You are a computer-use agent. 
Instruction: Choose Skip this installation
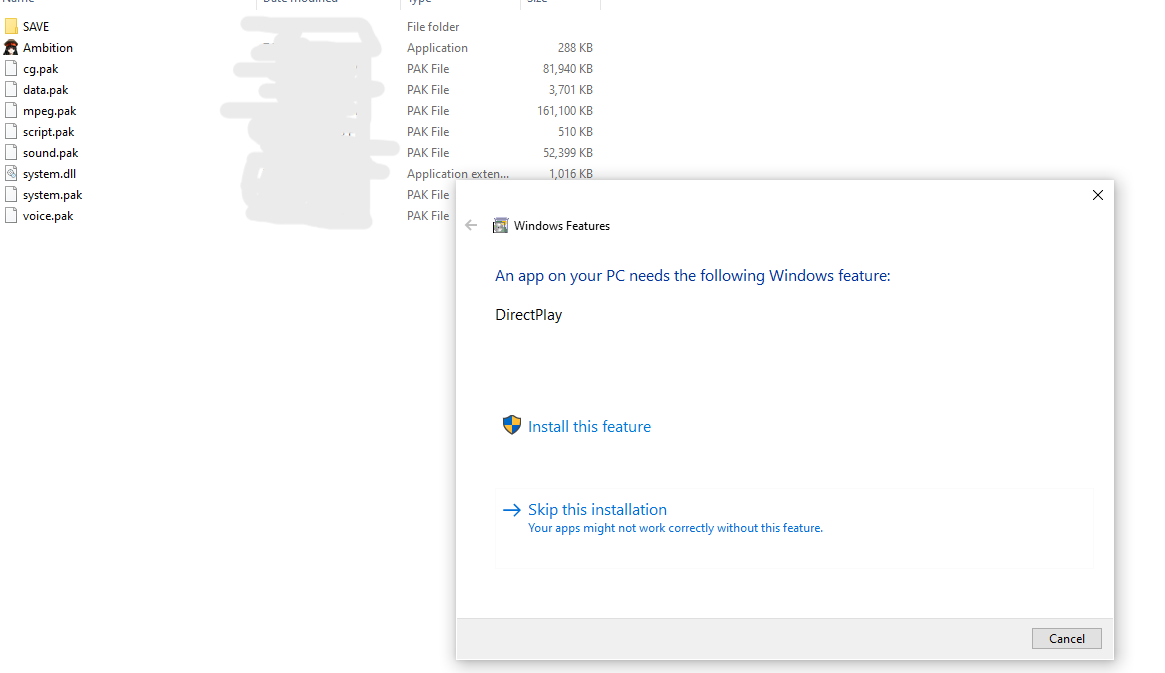tap(794, 528)
